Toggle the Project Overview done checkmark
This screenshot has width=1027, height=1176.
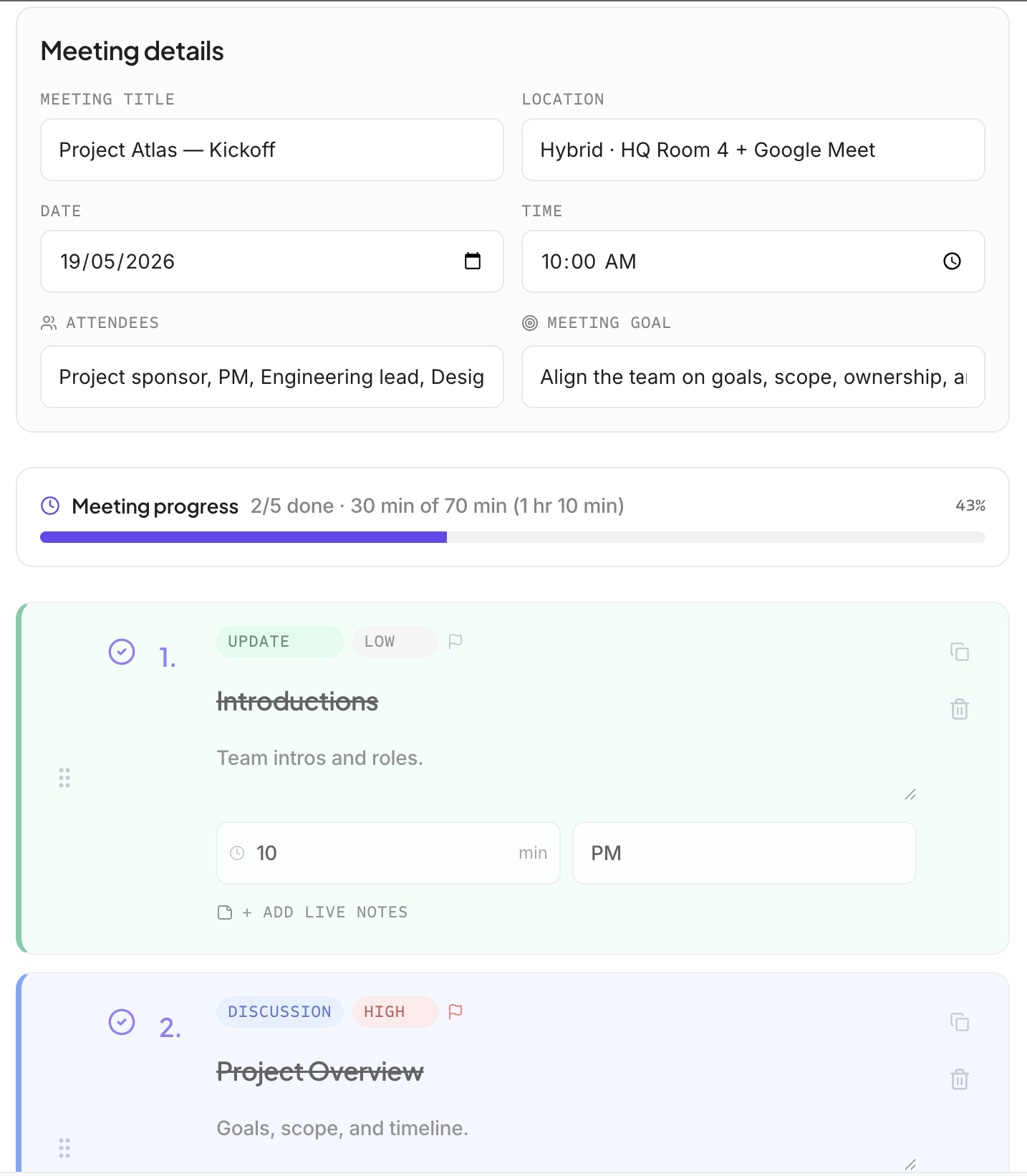coord(122,1022)
